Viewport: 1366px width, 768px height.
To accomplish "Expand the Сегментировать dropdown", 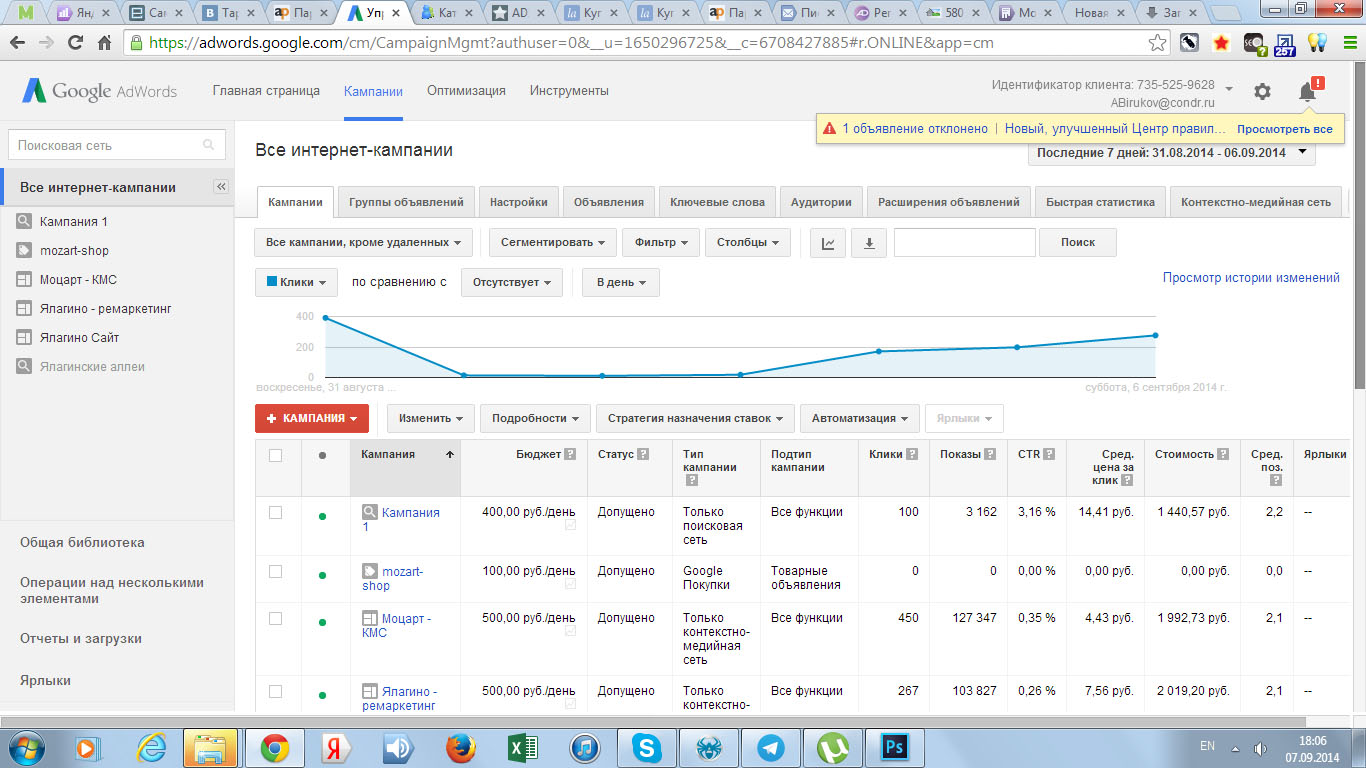I will [x=553, y=243].
